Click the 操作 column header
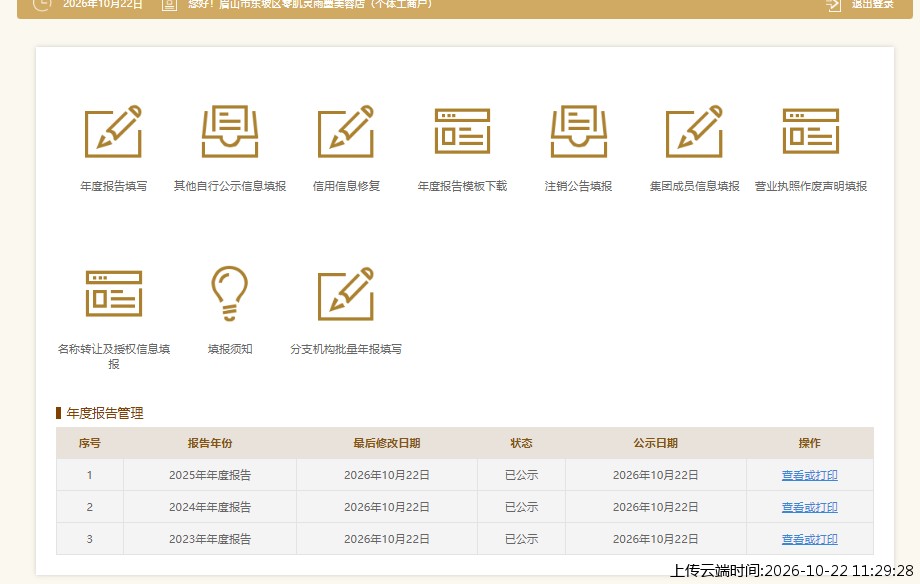Image resolution: width=920 pixels, height=584 pixels. tap(810, 443)
